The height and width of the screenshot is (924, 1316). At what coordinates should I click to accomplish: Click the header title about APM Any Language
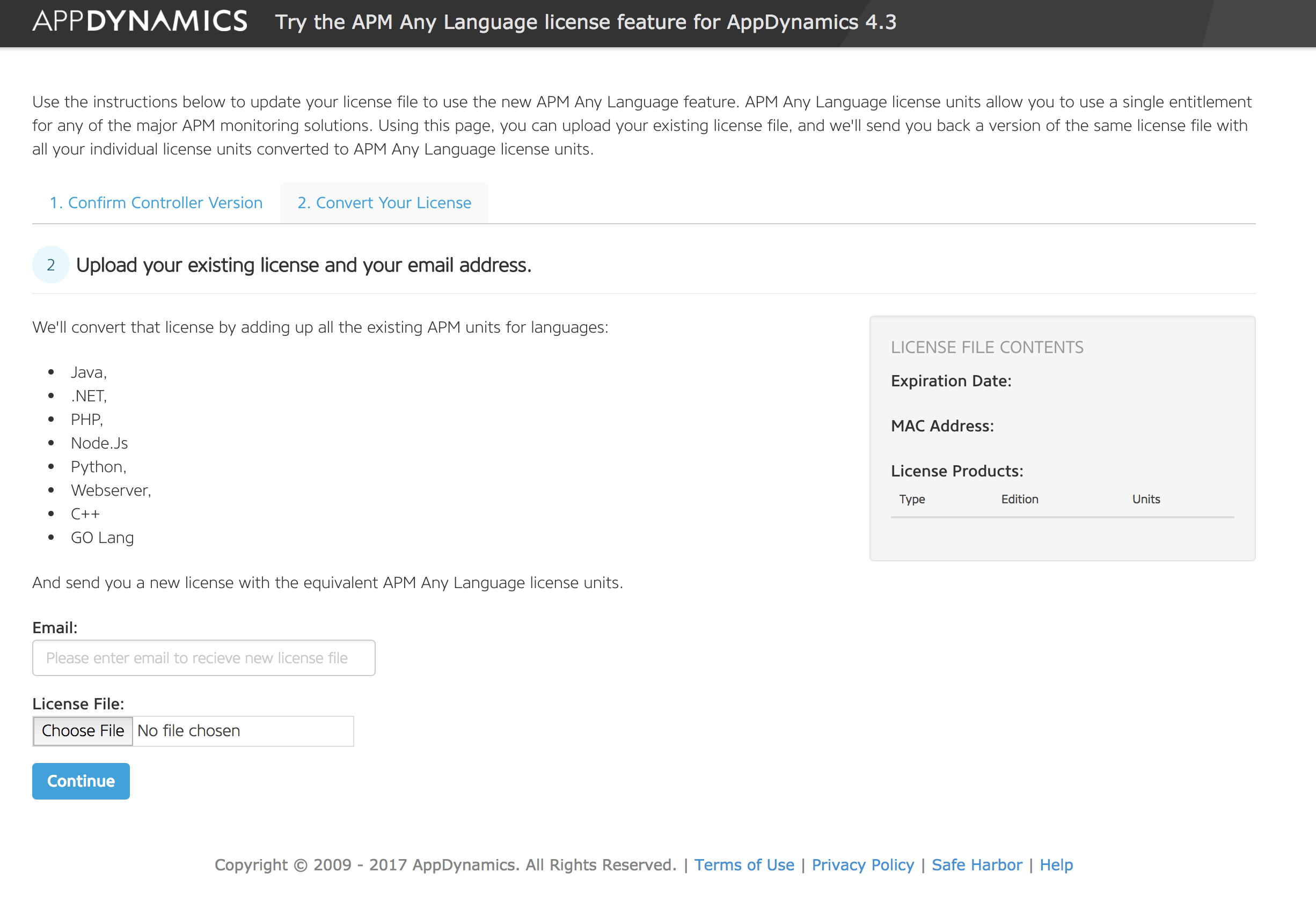pyautogui.click(x=586, y=22)
